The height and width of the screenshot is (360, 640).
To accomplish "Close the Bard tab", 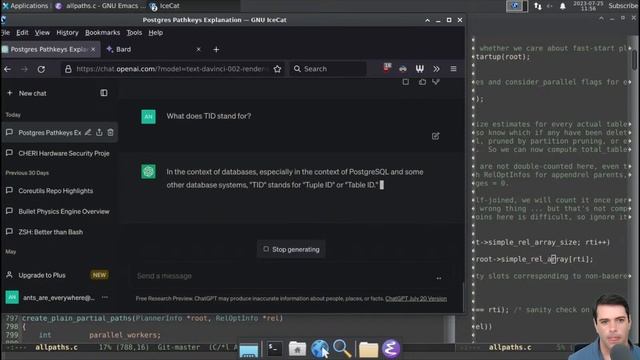I will (x=198, y=49).
